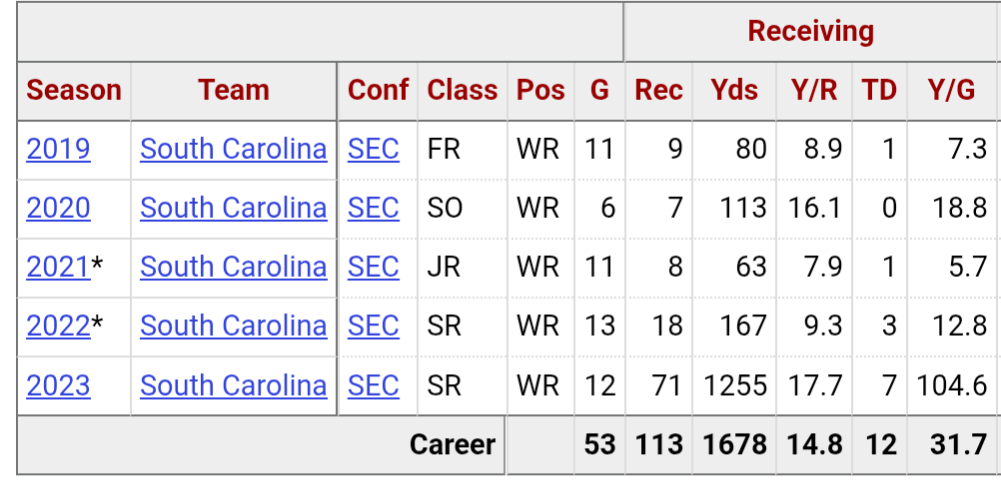Open the 2021 season link
The height and width of the screenshot is (482, 1001).
(58, 267)
